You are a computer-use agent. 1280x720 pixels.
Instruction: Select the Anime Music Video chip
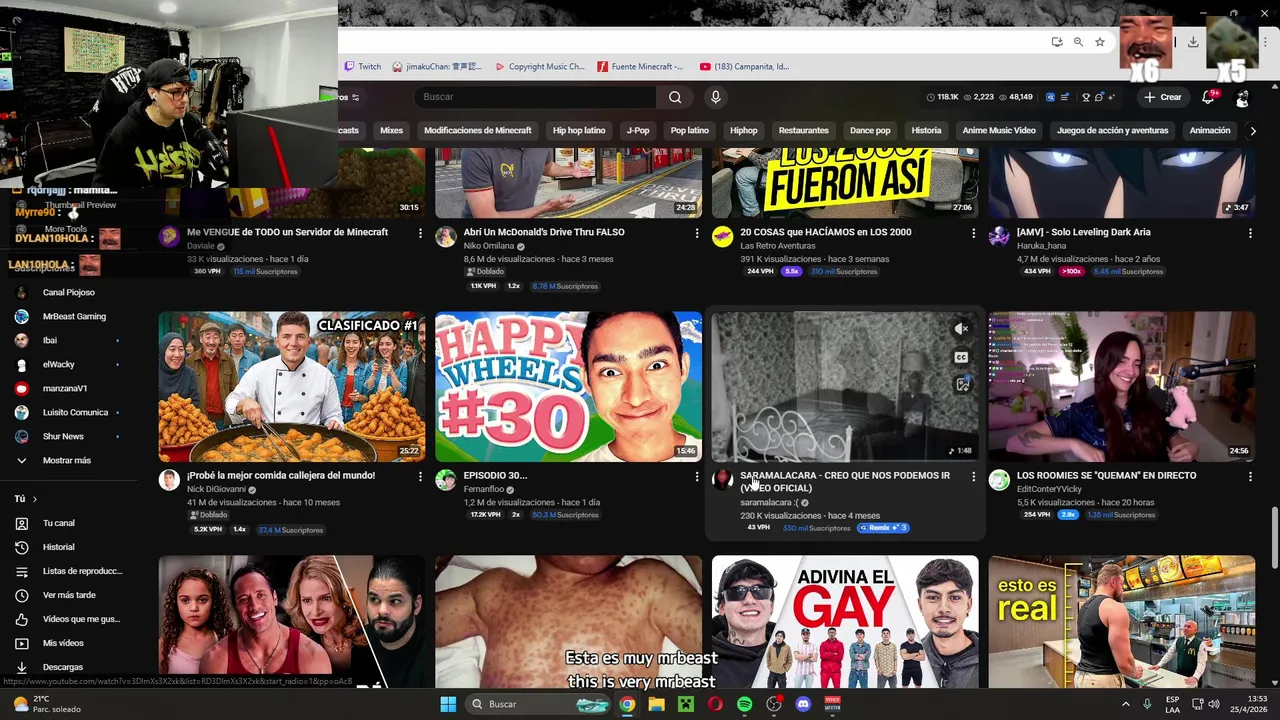pos(999,130)
